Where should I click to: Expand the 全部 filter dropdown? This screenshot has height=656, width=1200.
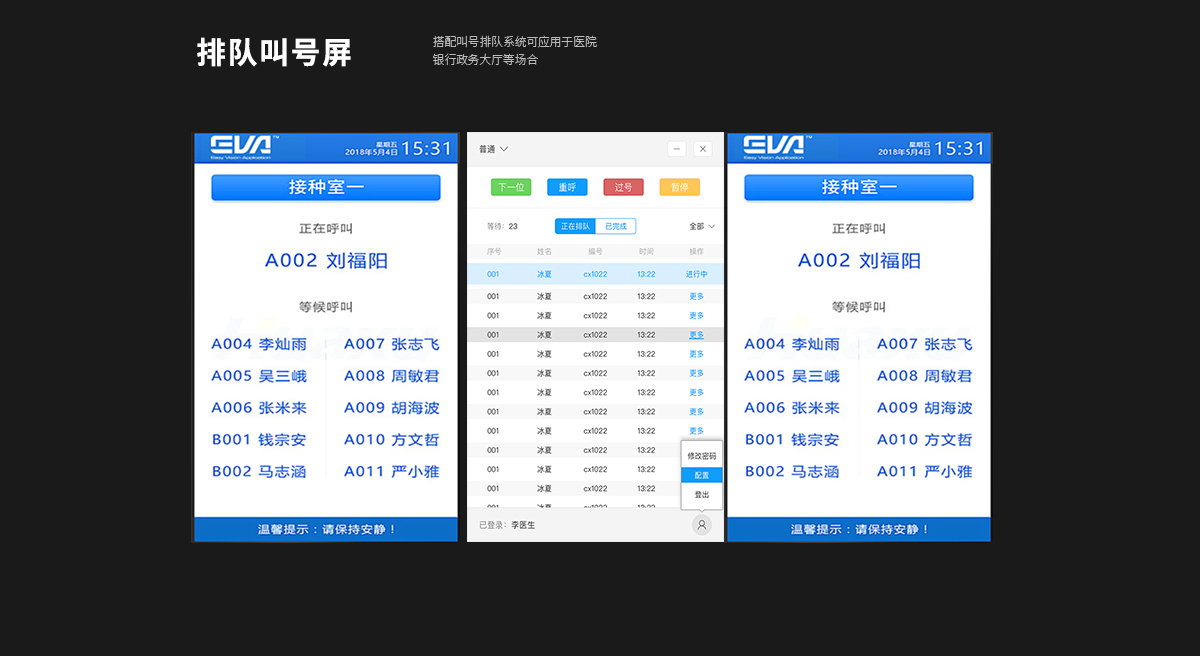pos(702,227)
